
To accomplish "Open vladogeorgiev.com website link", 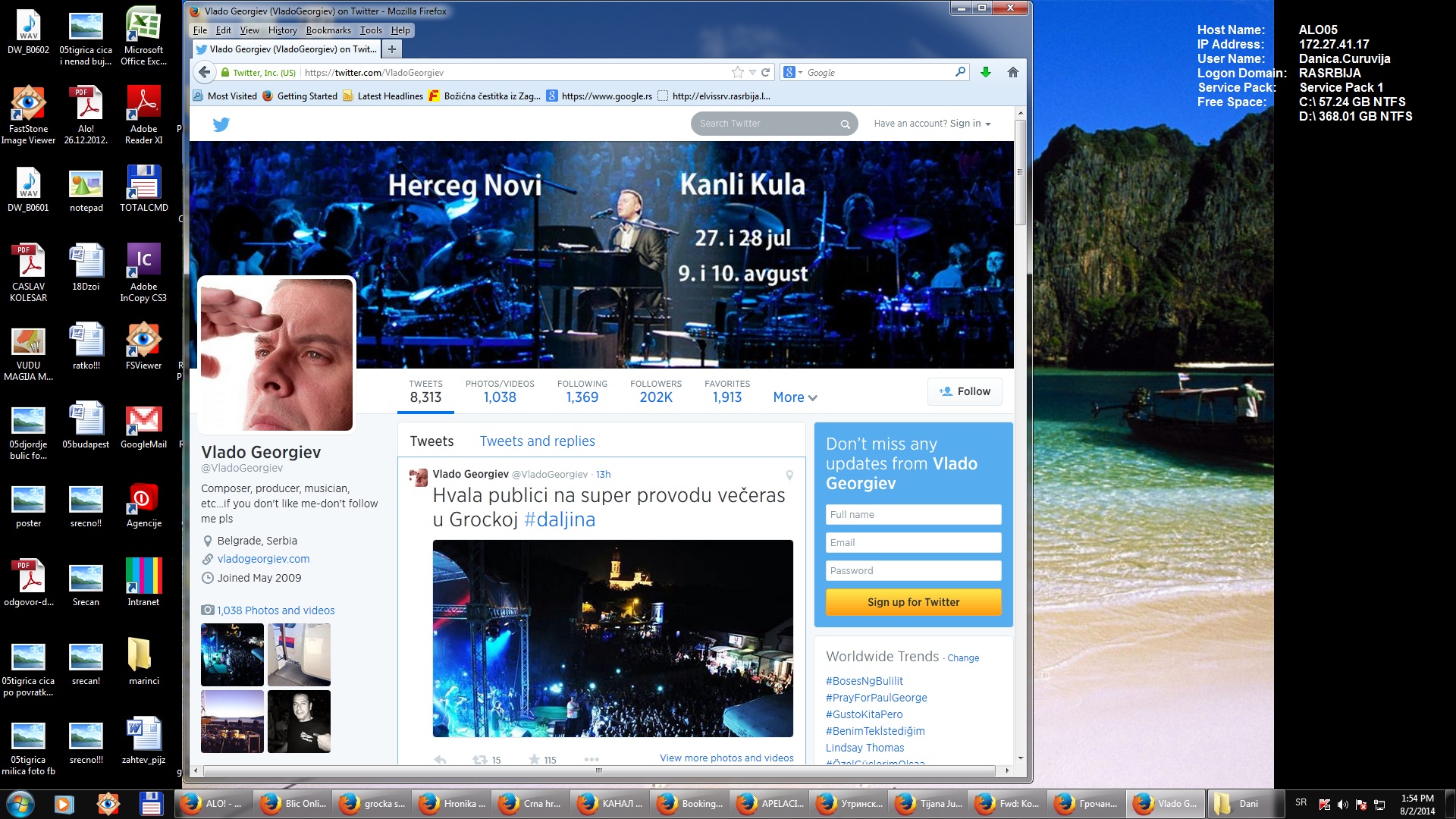I will point(263,559).
